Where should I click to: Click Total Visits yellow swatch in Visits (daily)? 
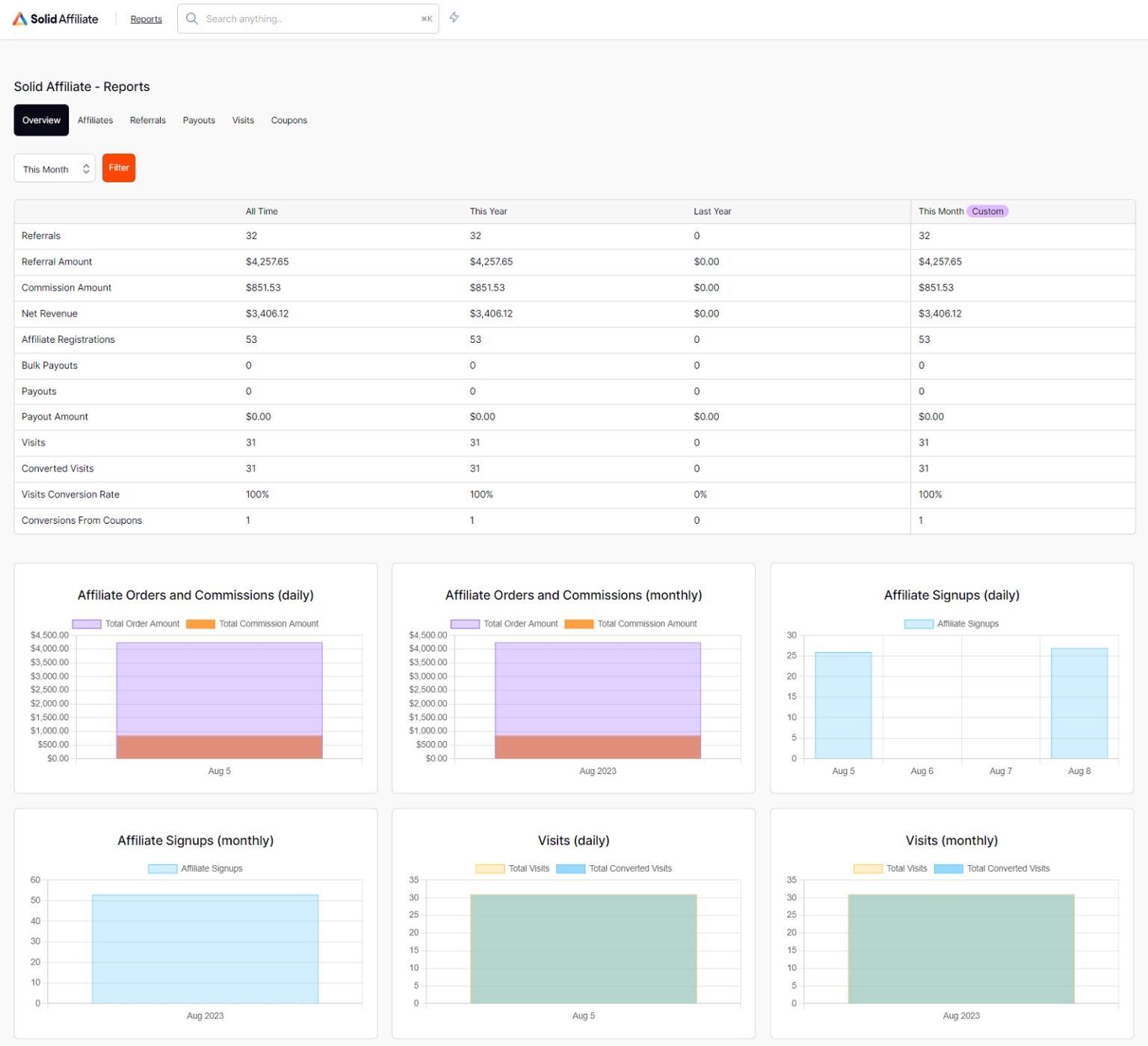[x=490, y=869]
